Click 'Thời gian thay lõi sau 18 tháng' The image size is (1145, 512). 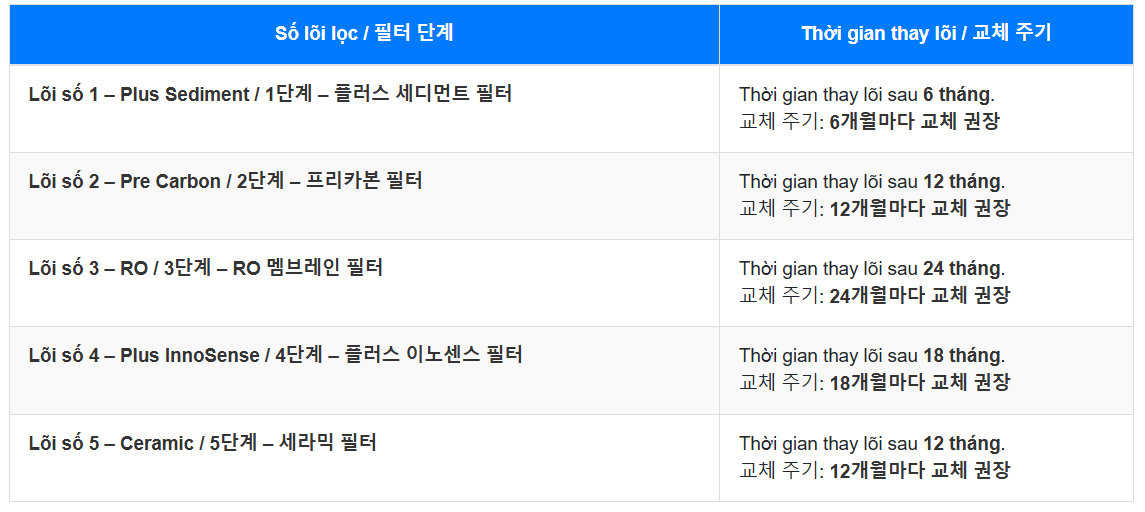click(872, 356)
